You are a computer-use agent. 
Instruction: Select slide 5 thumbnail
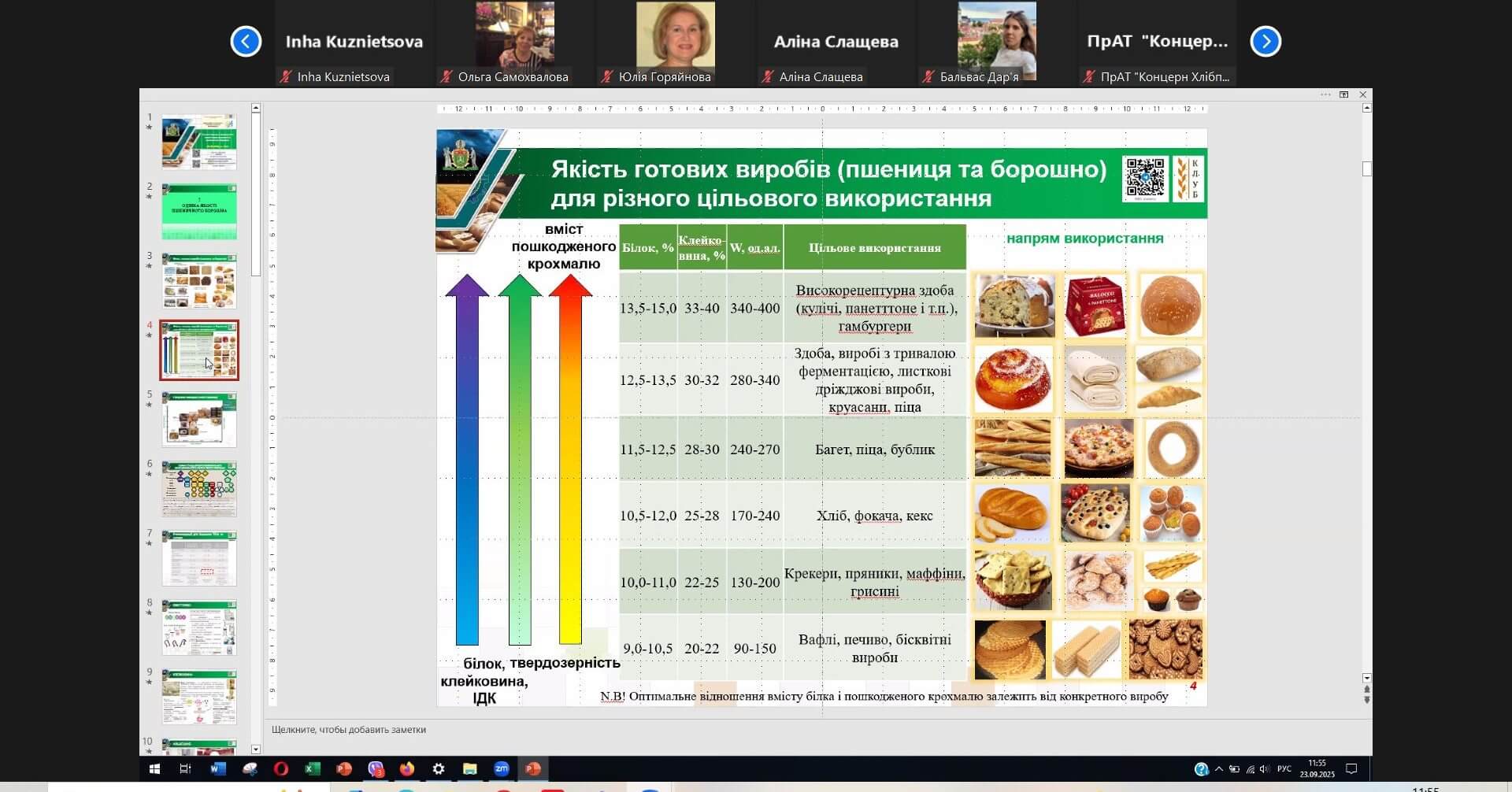199,420
